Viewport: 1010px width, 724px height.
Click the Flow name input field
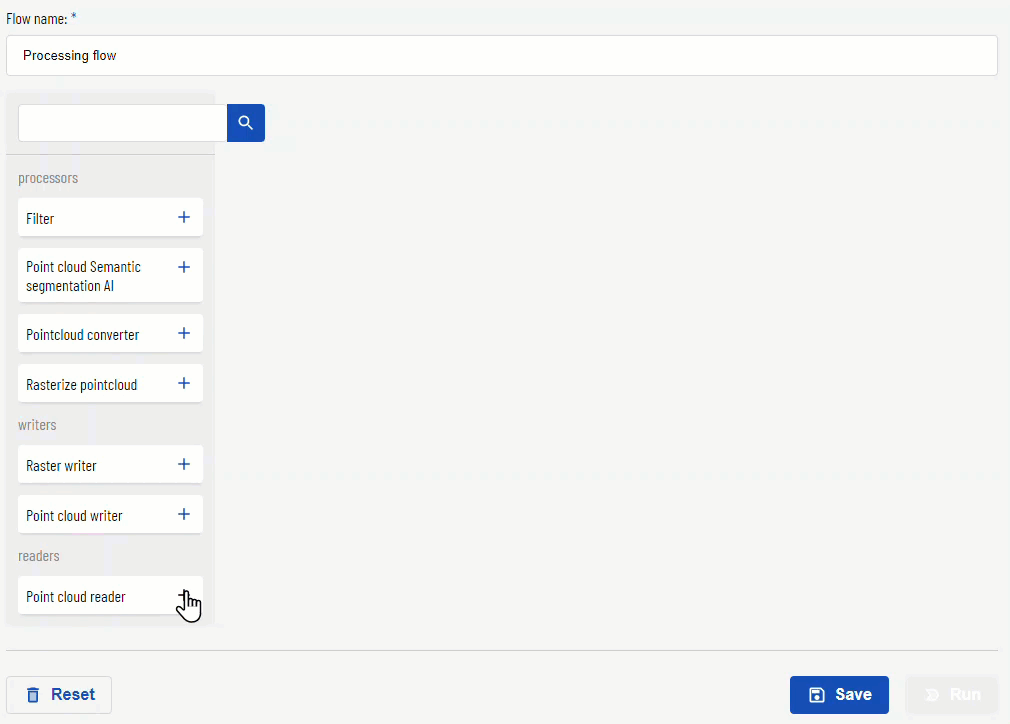502,55
